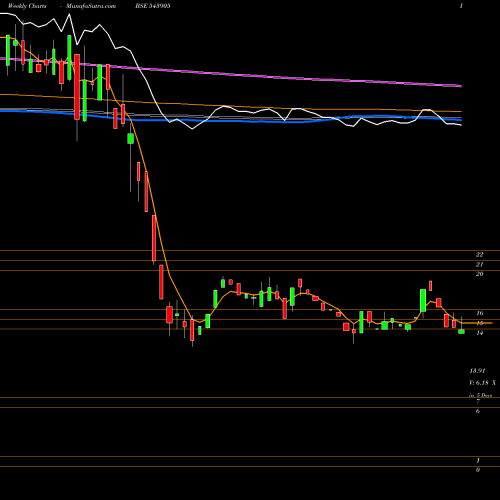Click the "V: 6.15 X" volume text
Screen dimensions: 500x500
click(x=483, y=383)
